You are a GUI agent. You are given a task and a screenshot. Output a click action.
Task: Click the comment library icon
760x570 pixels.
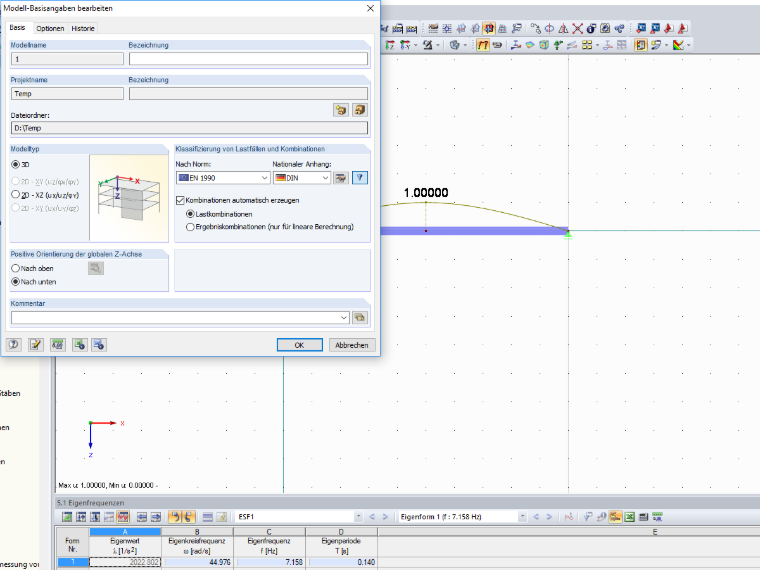click(x=360, y=317)
